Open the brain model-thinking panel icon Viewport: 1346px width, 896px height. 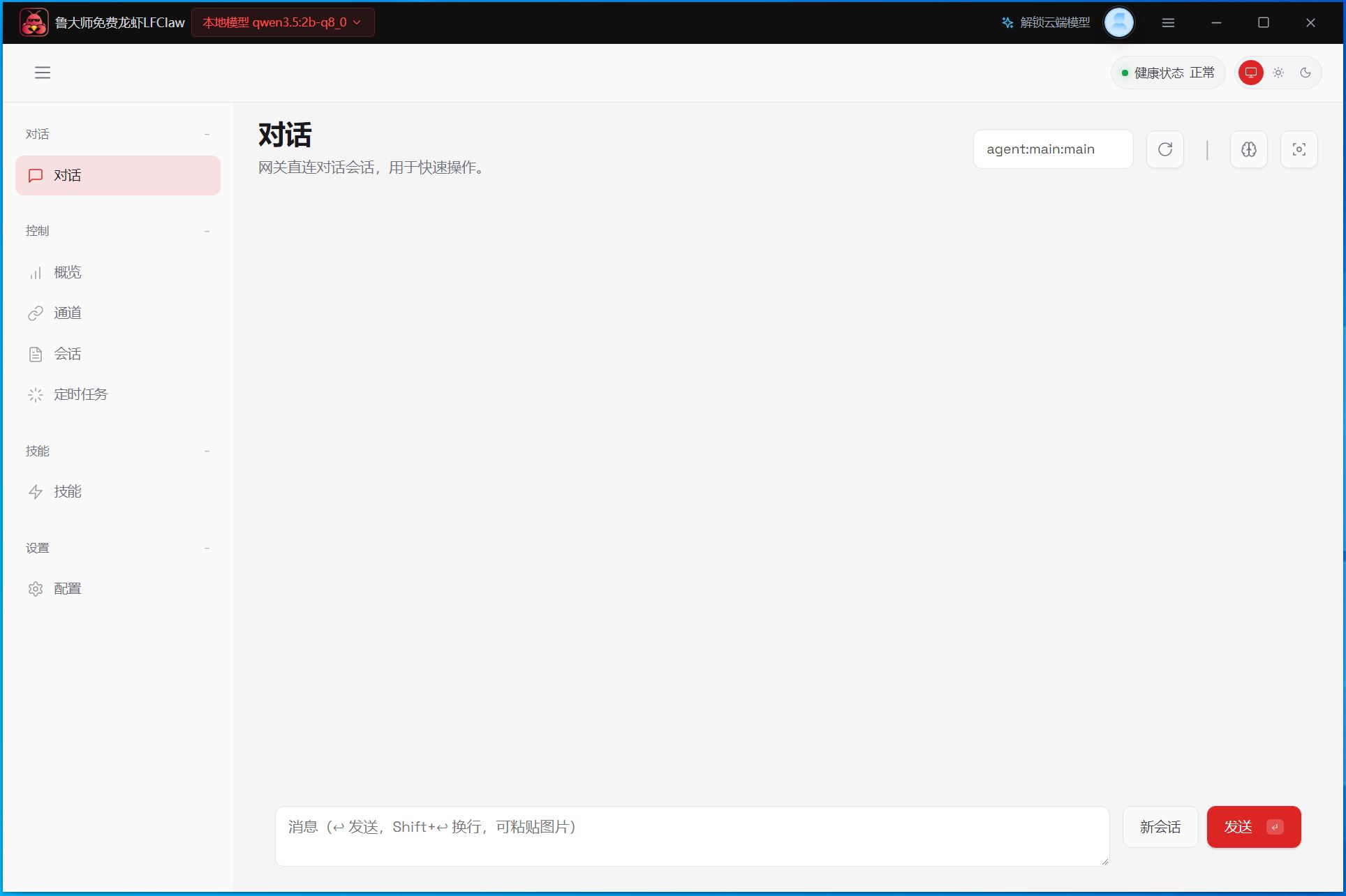coord(1249,149)
